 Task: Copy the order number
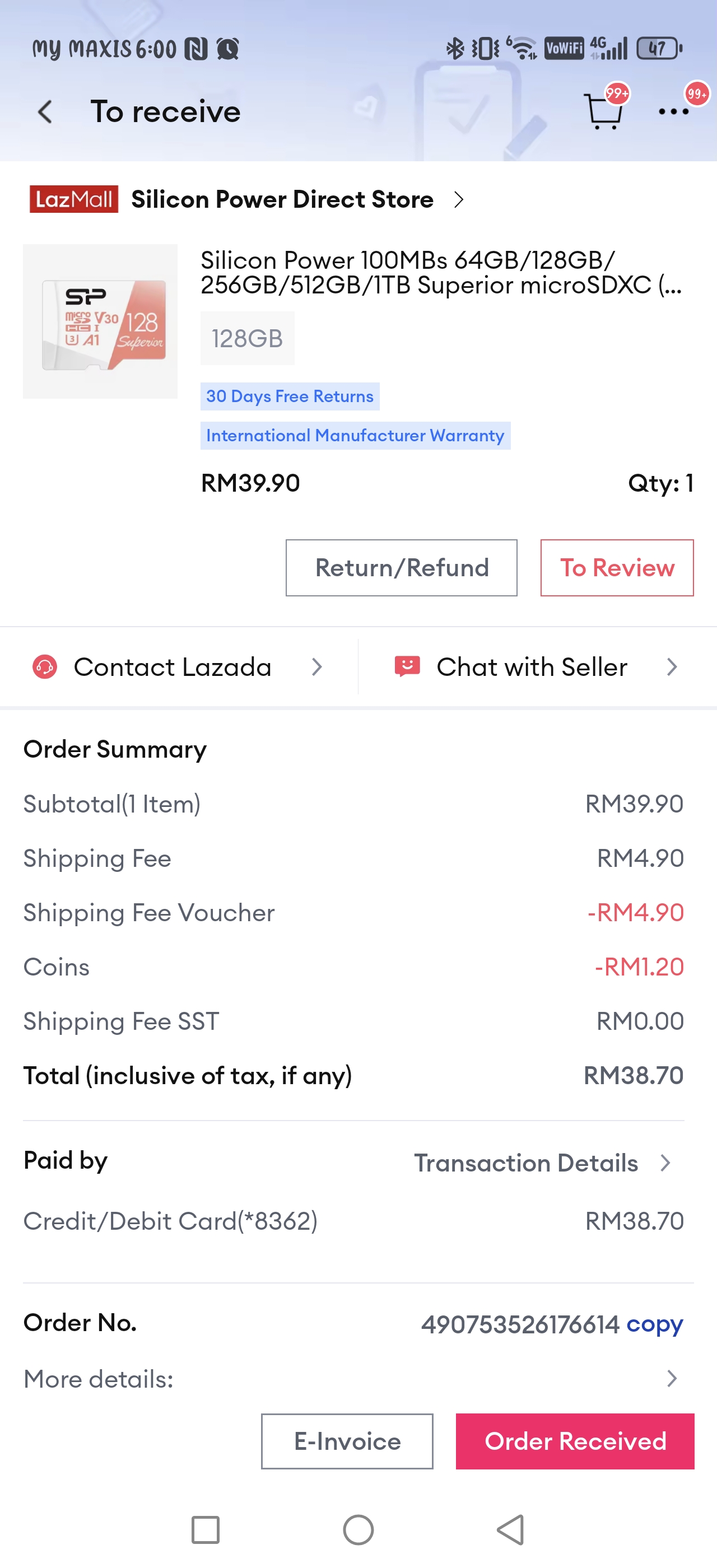[654, 1324]
